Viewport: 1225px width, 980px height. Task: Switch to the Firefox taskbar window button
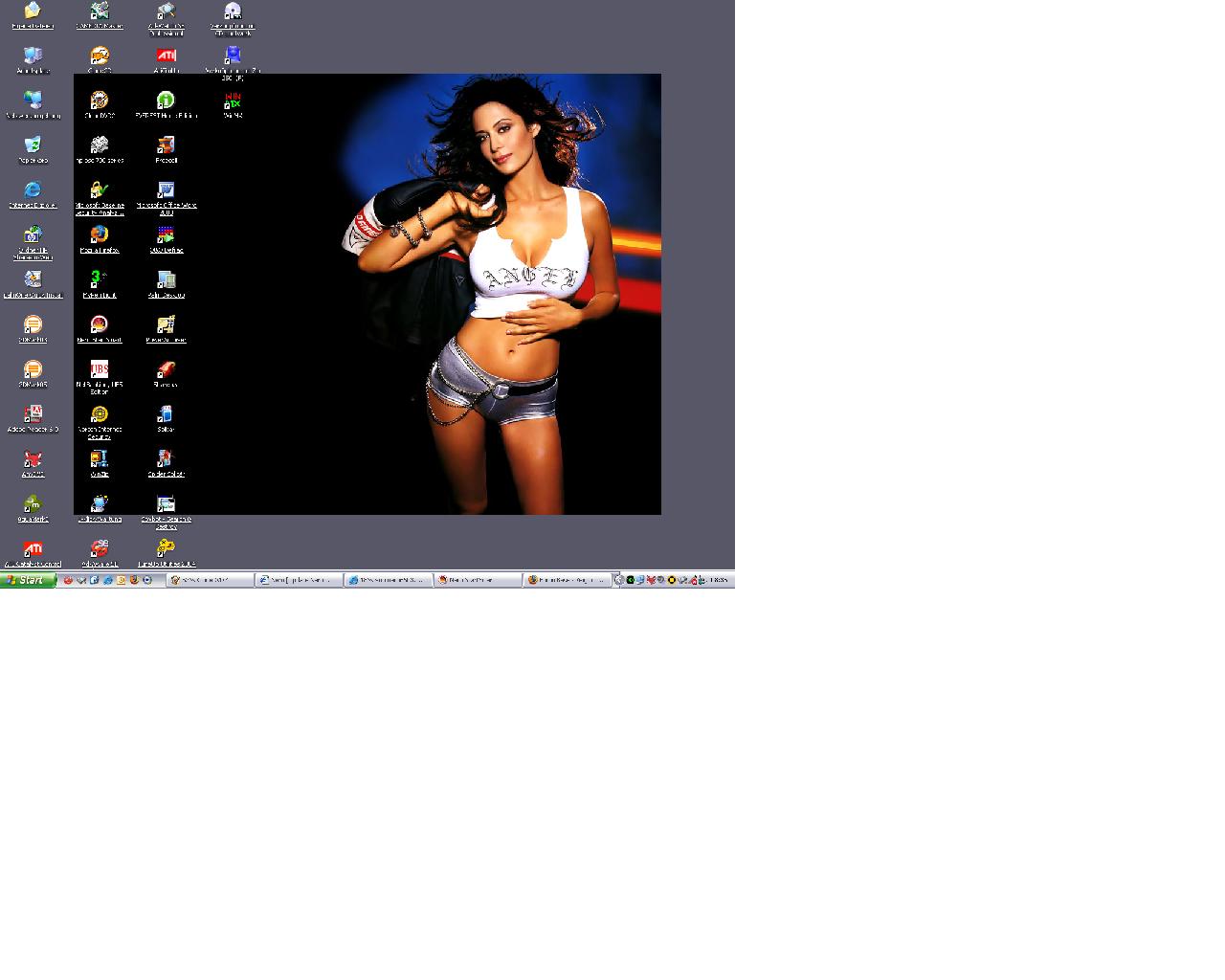click(567, 580)
